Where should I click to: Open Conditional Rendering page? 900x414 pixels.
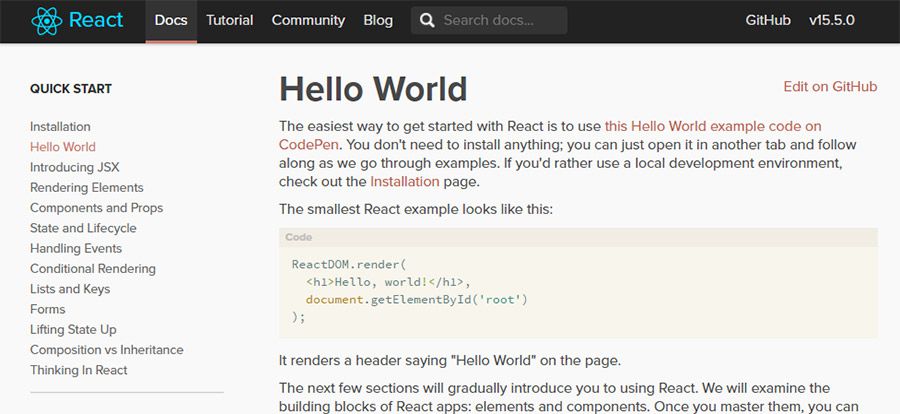click(92, 269)
